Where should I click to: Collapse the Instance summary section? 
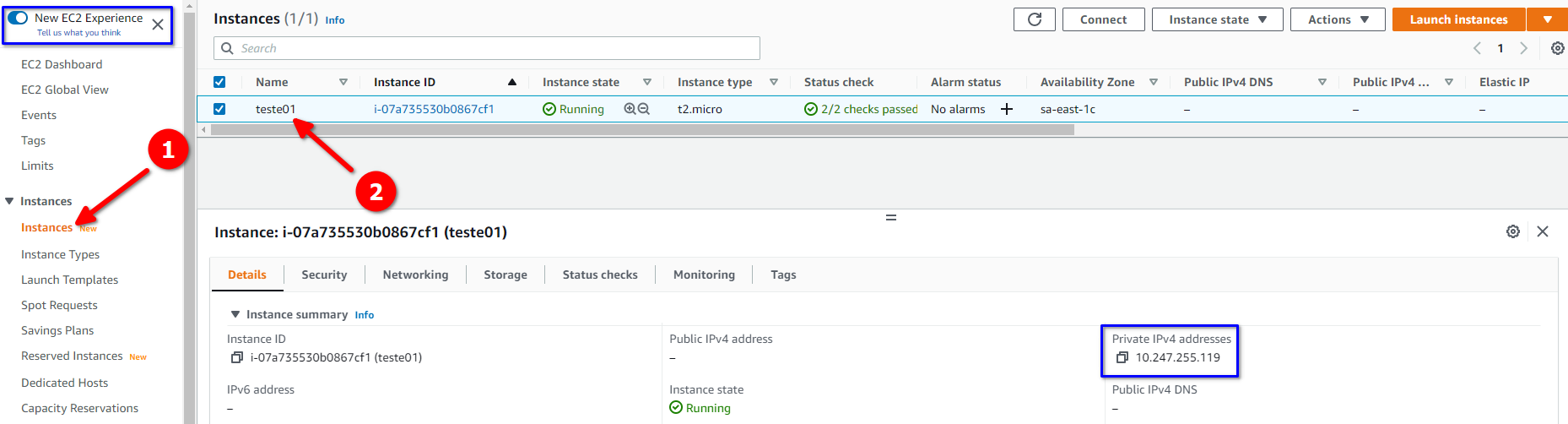coord(235,314)
